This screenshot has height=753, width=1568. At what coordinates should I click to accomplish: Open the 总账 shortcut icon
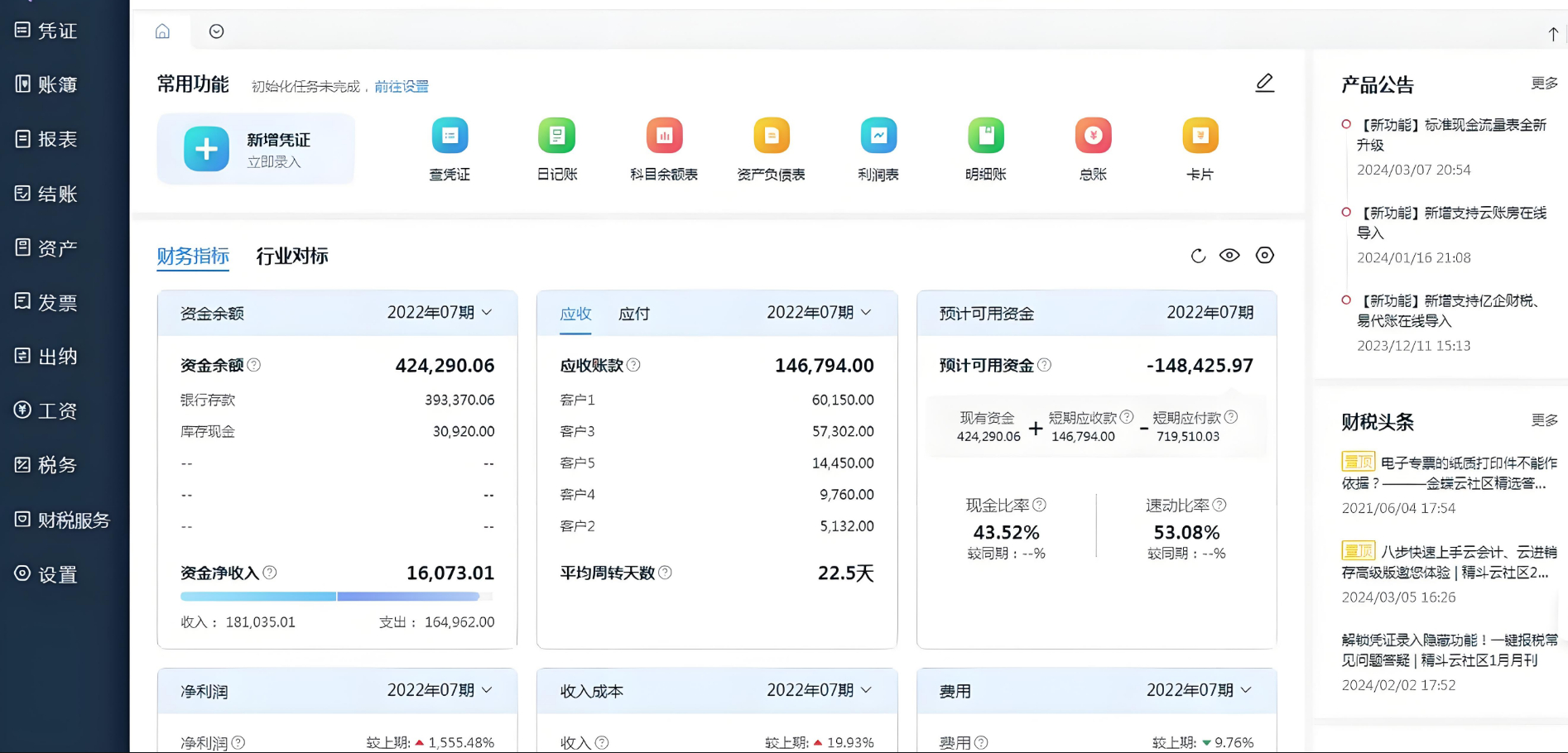pos(1093,136)
